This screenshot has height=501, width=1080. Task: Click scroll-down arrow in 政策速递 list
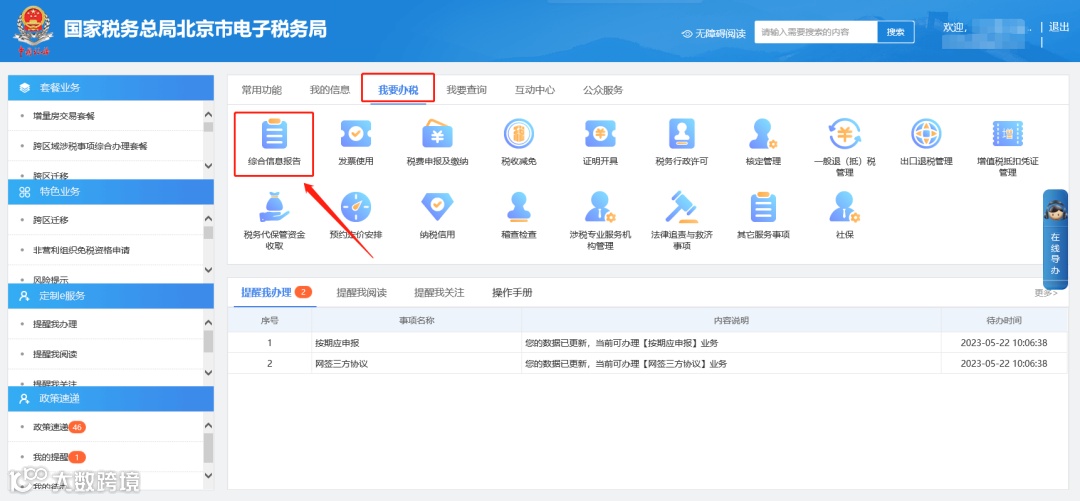click(209, 476)
